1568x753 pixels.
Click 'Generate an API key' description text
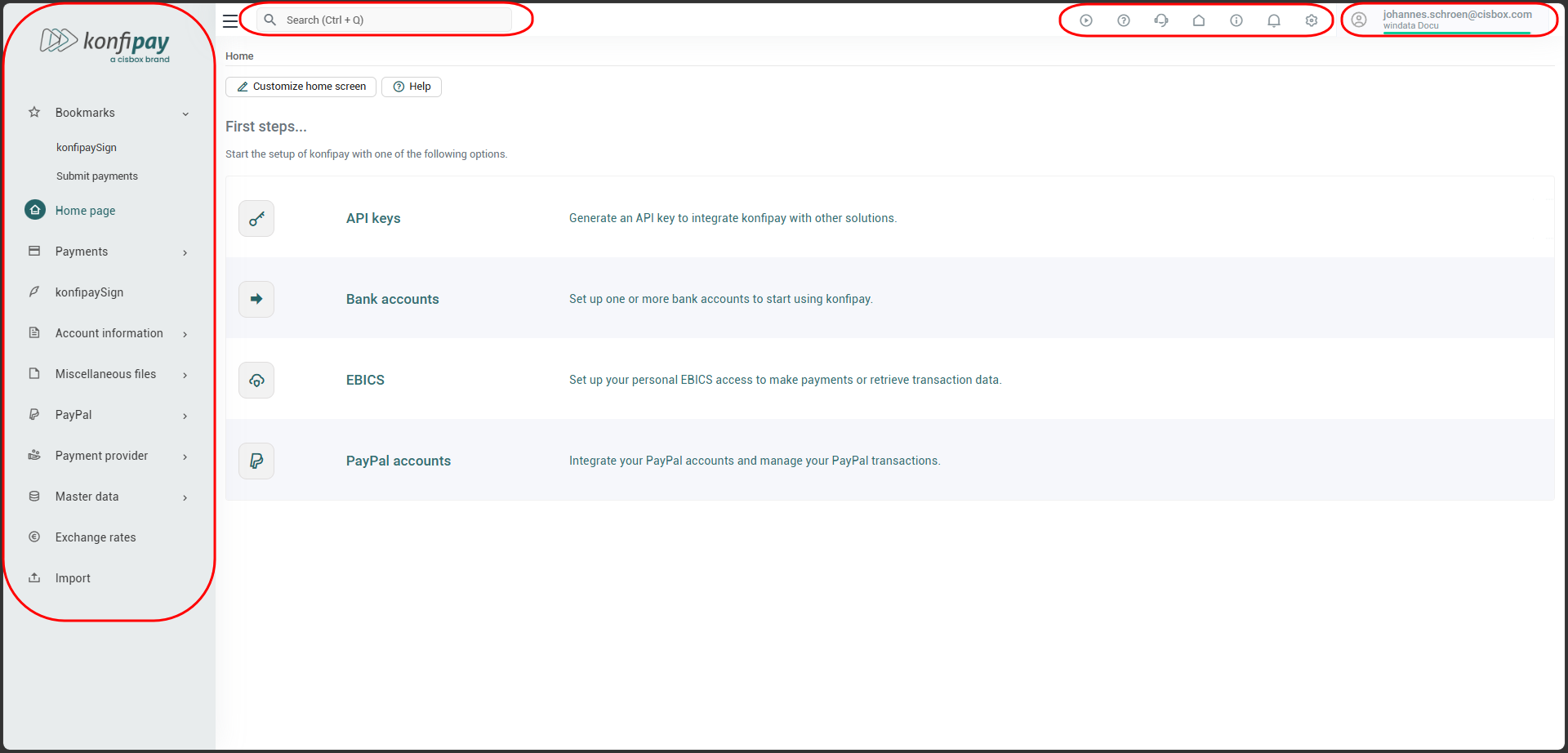coord(733,218)
